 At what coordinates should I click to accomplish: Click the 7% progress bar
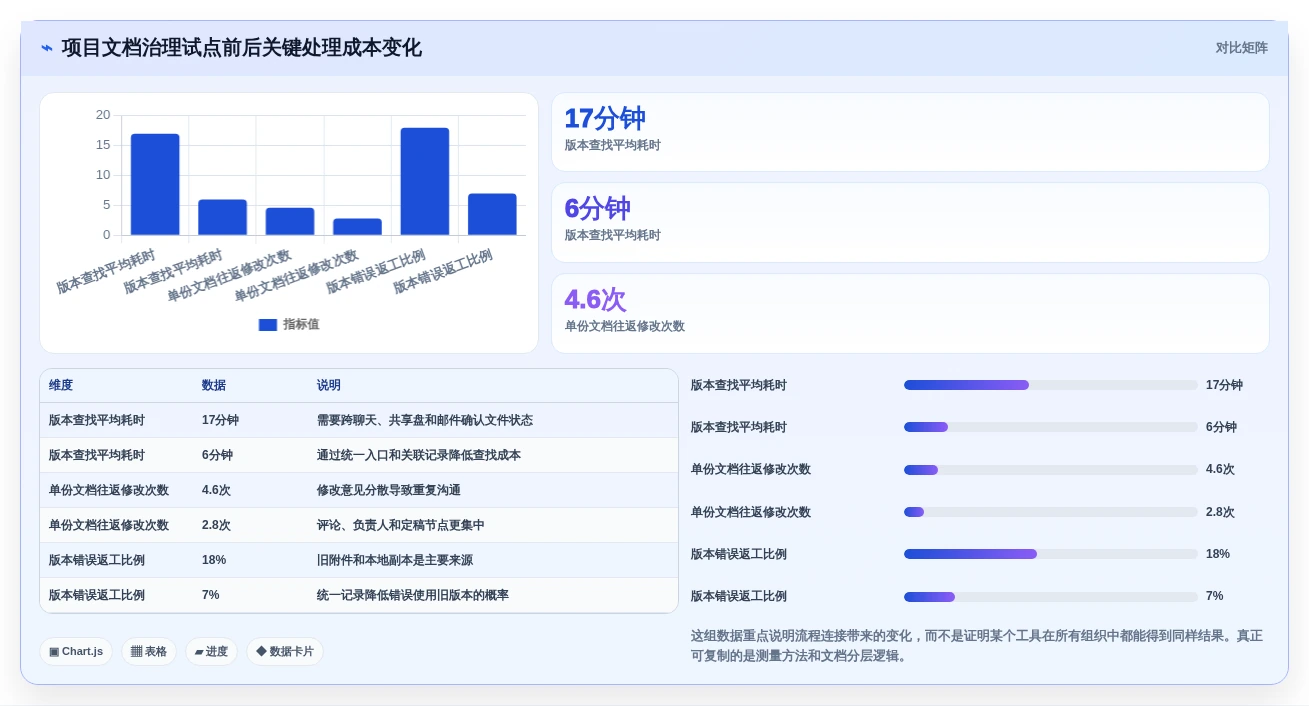[1050, 597]
